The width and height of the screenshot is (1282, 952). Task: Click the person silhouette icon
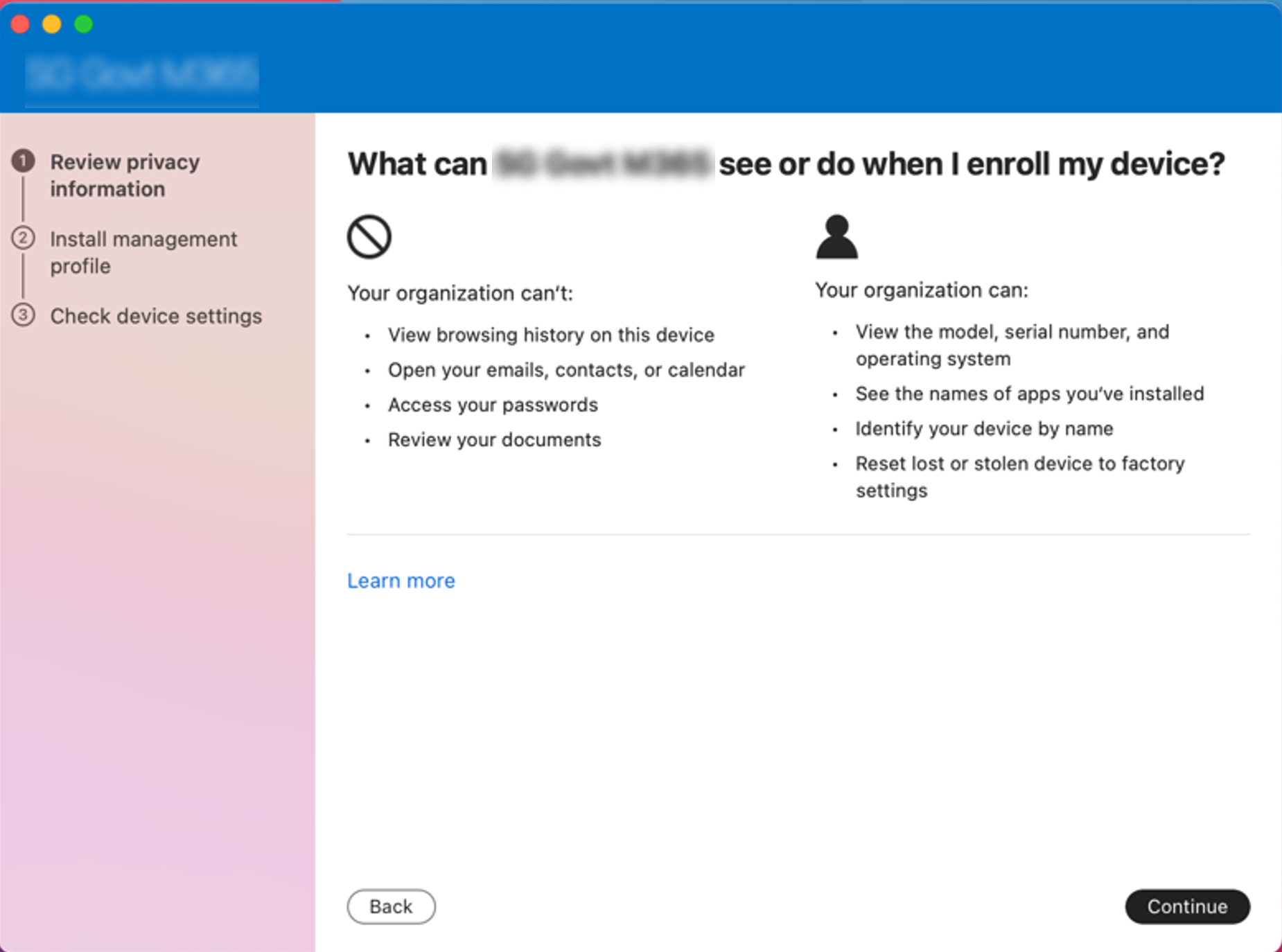coord(836,237)
